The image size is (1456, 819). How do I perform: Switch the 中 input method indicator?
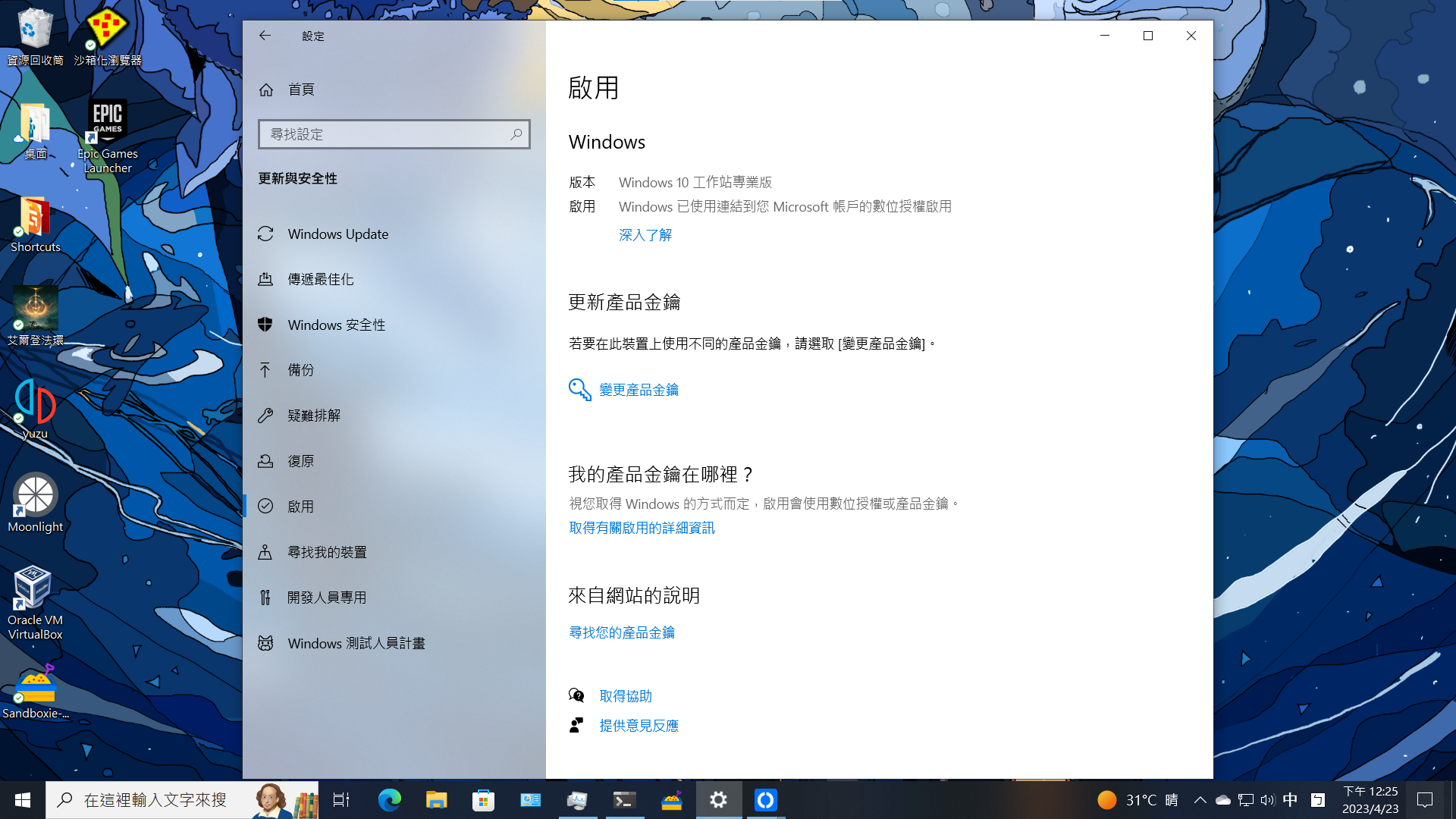(x=1290, y=800)
